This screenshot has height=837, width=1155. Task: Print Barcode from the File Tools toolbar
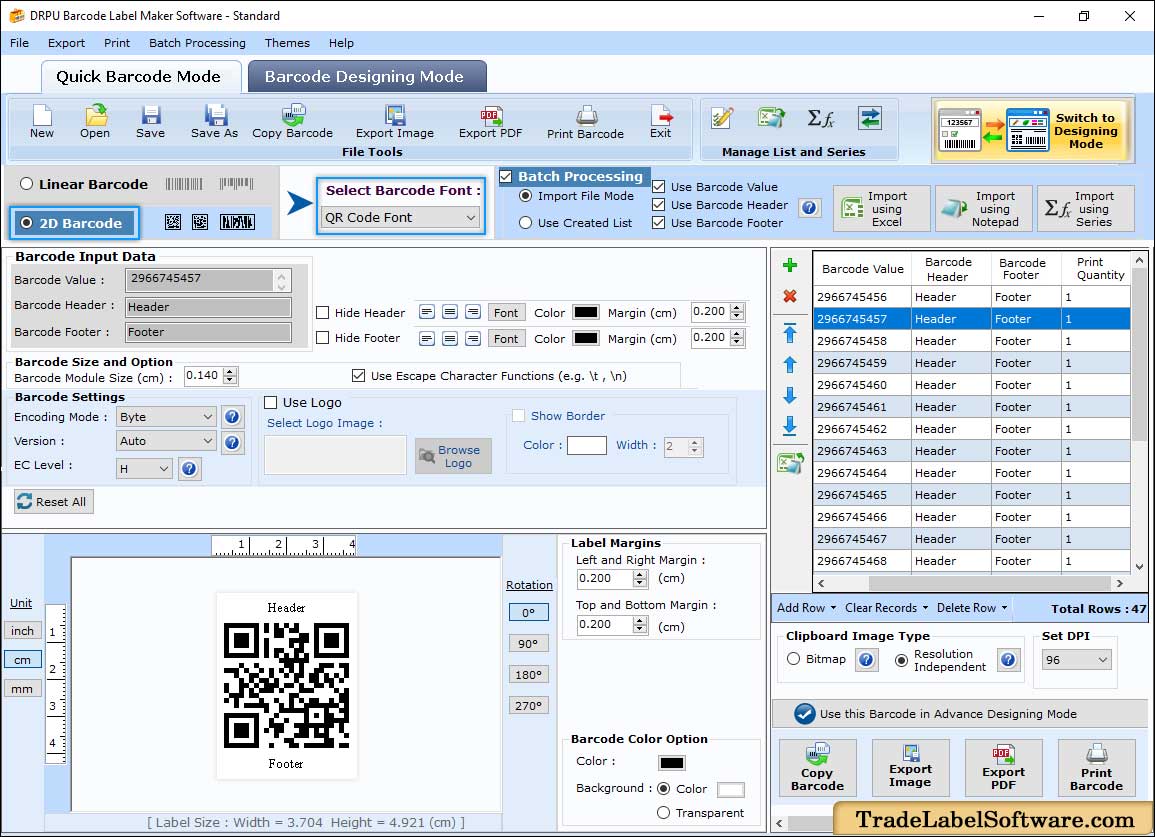coord(586,122)
